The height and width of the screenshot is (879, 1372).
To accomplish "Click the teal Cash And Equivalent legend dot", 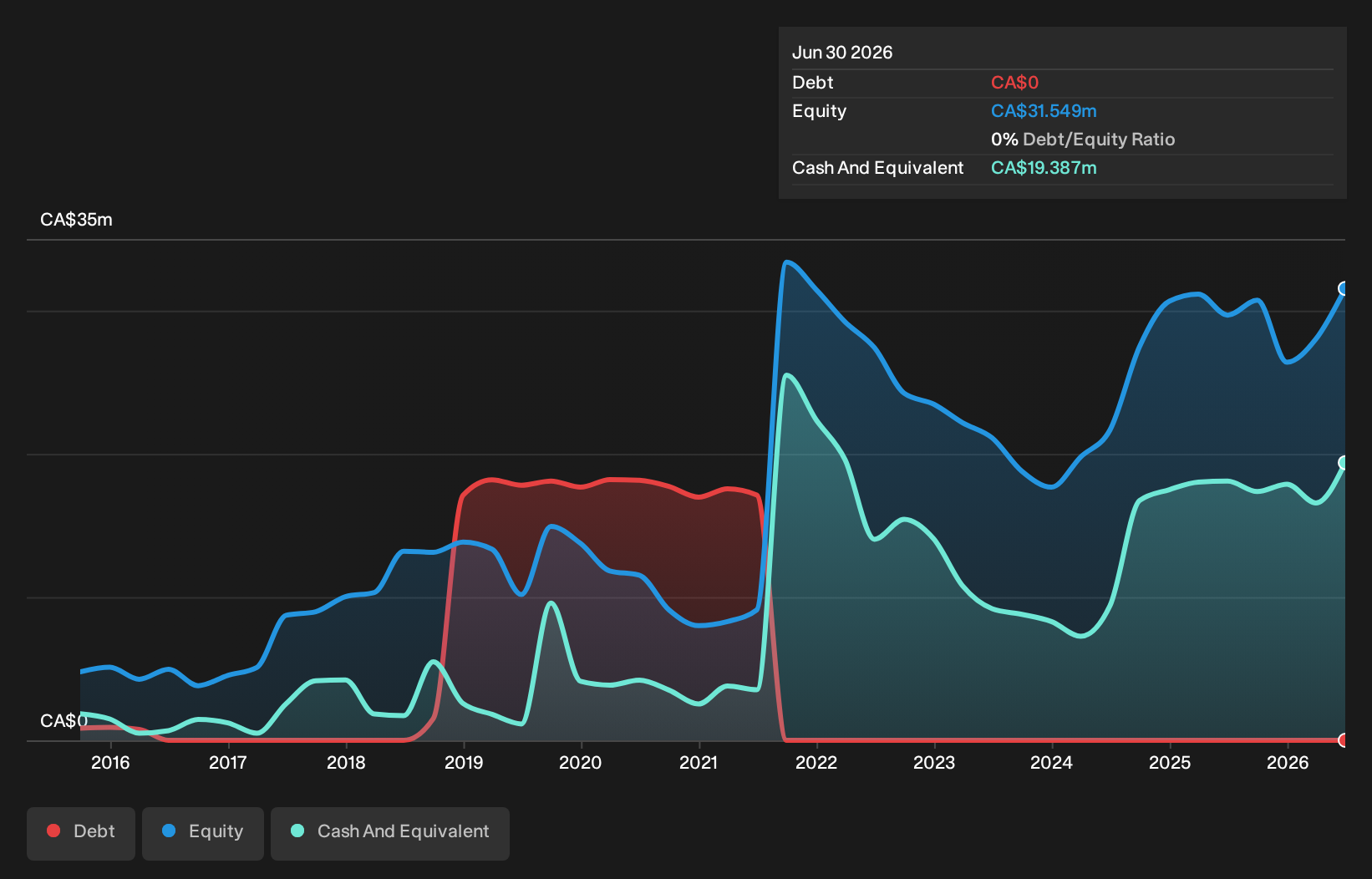I will pyautogui.click(x=297, y=831).
